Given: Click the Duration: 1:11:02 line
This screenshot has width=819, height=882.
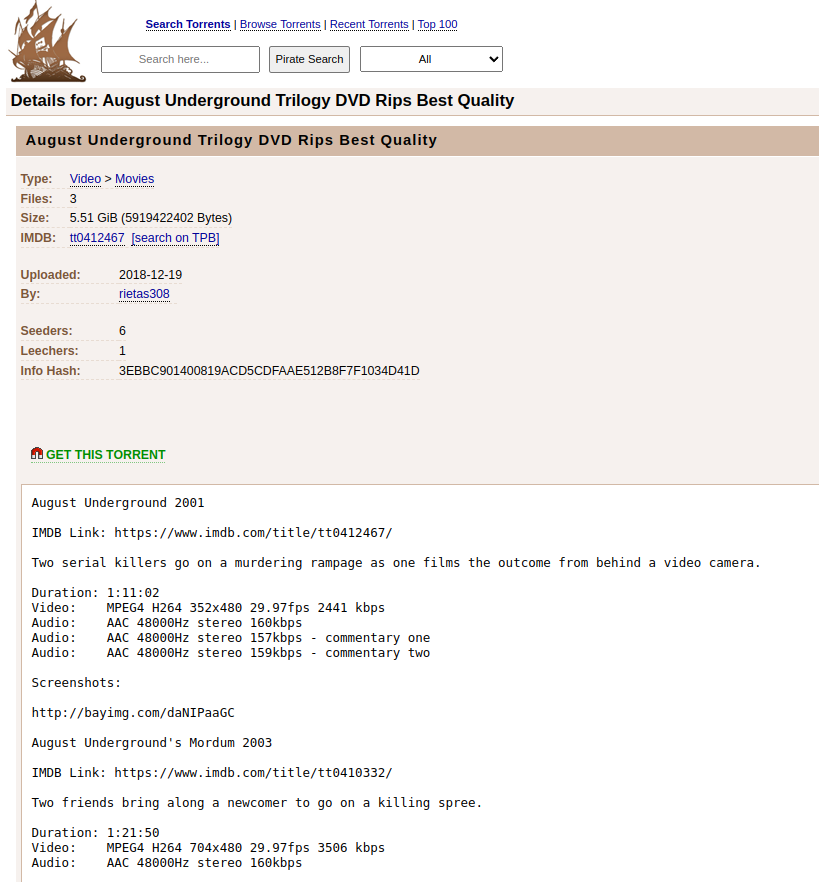Looking at the screenshot, I should point(95,593).
